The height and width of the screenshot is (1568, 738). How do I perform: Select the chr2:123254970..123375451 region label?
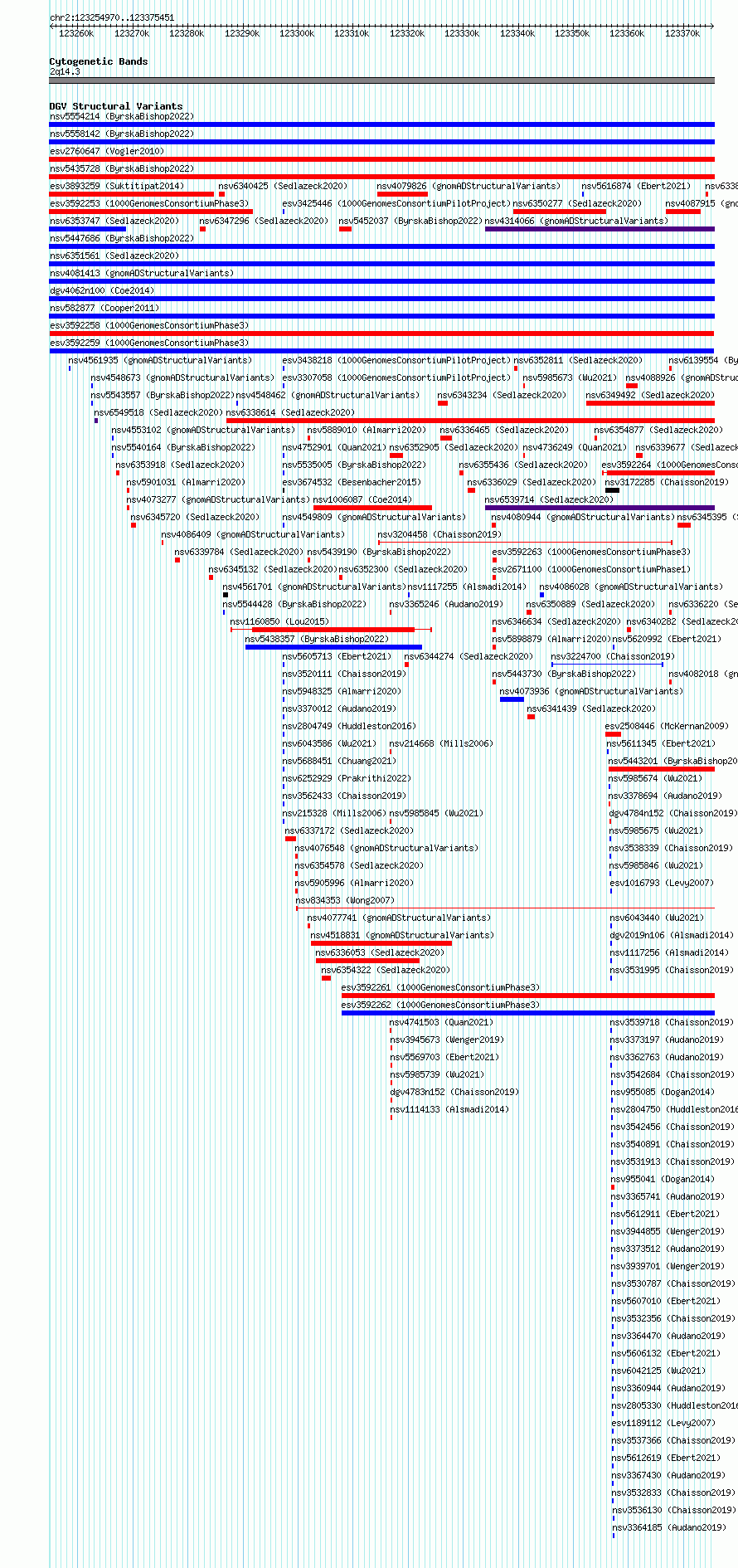(x=112, y=17)
